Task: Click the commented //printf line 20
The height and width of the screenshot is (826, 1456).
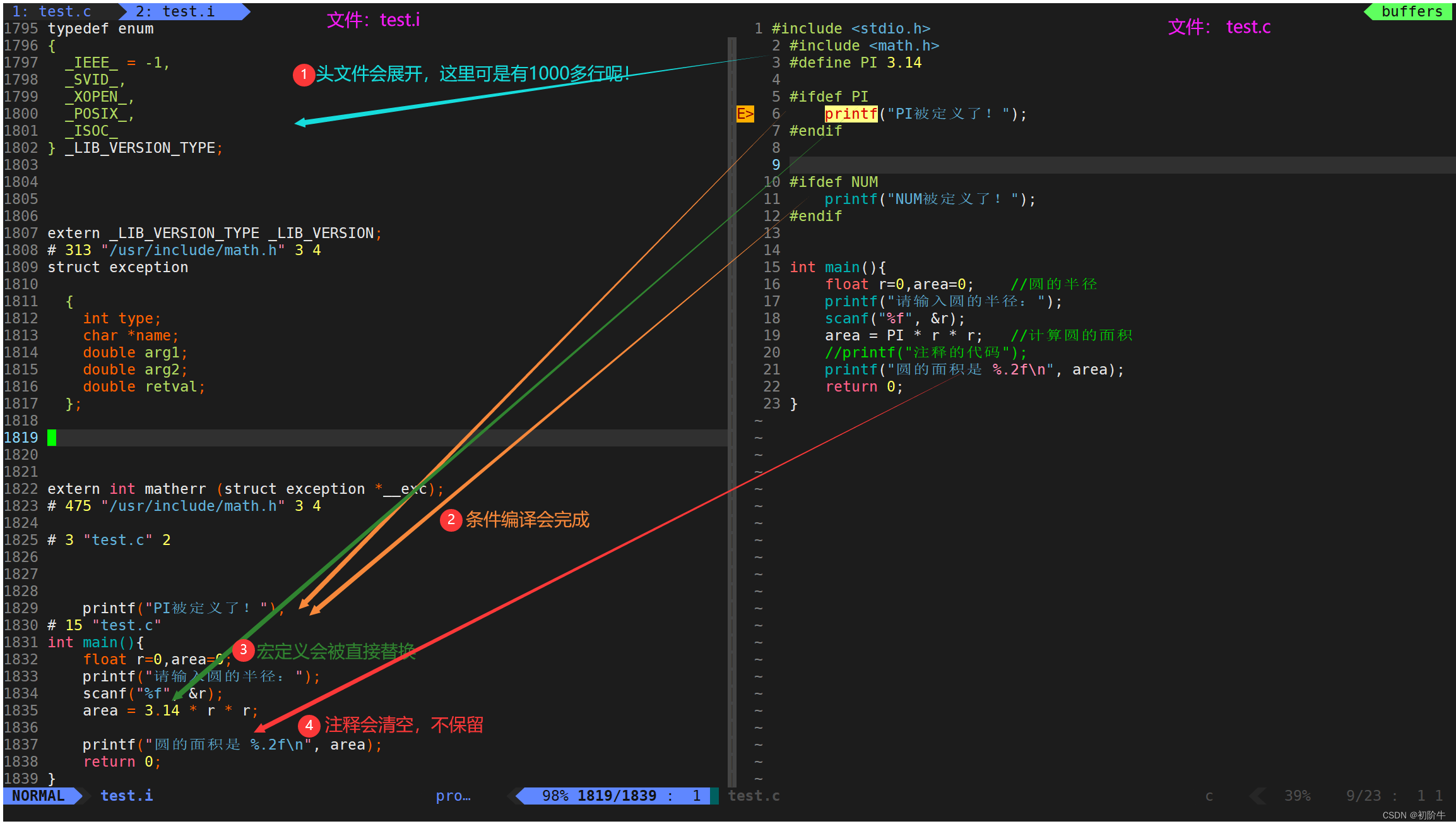Action: point(926,352)
